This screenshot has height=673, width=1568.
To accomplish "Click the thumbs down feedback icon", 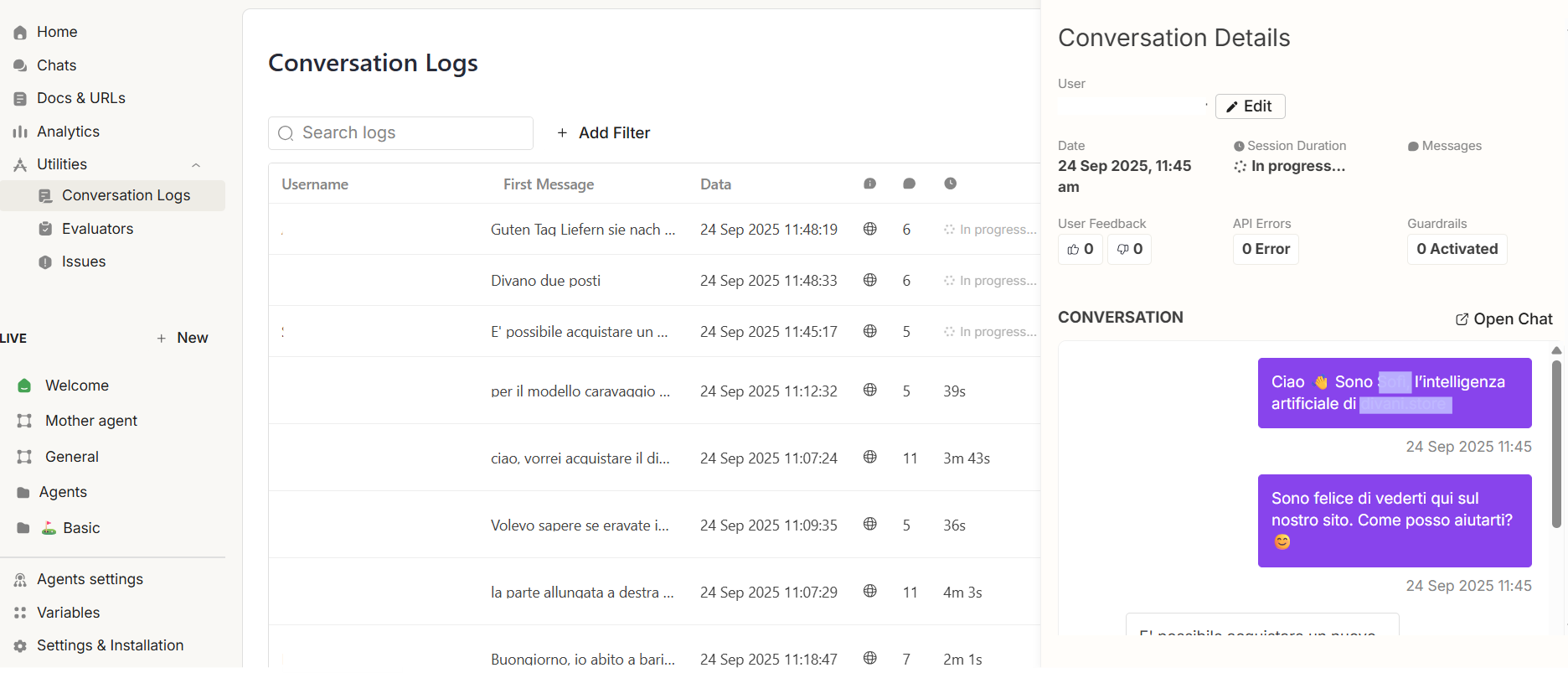I will click(x=1122, y=249).
